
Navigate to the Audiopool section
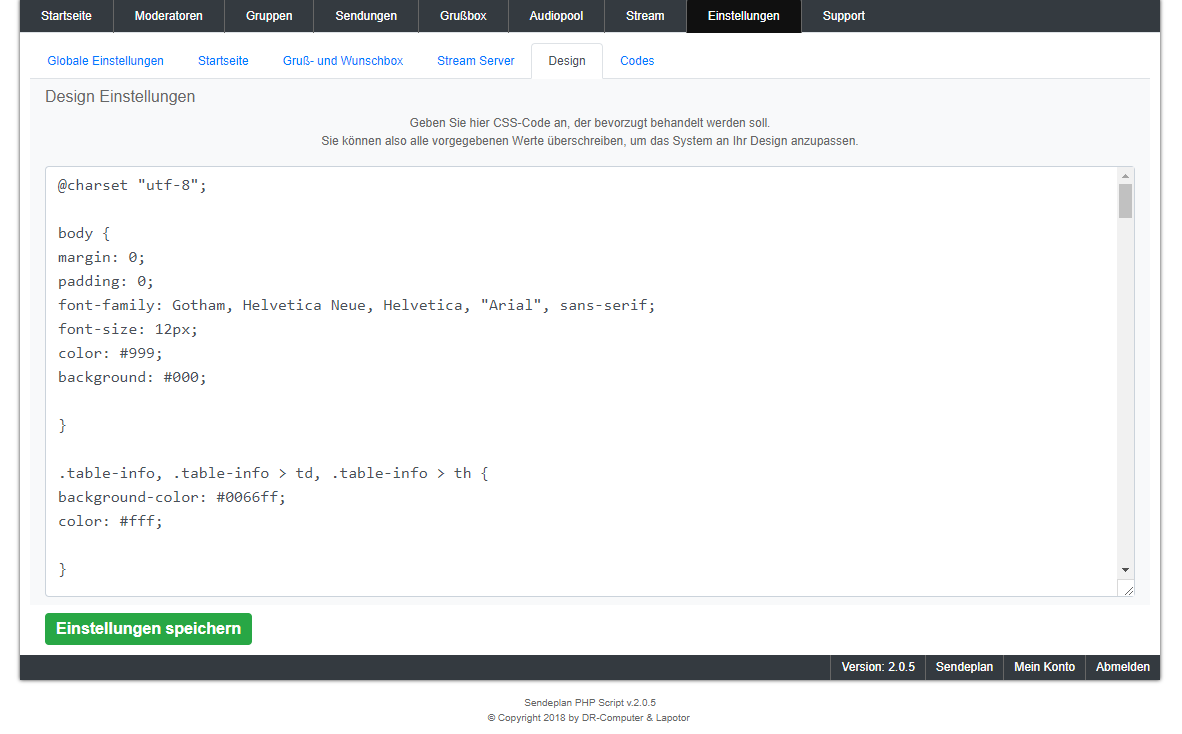point(556,16)
